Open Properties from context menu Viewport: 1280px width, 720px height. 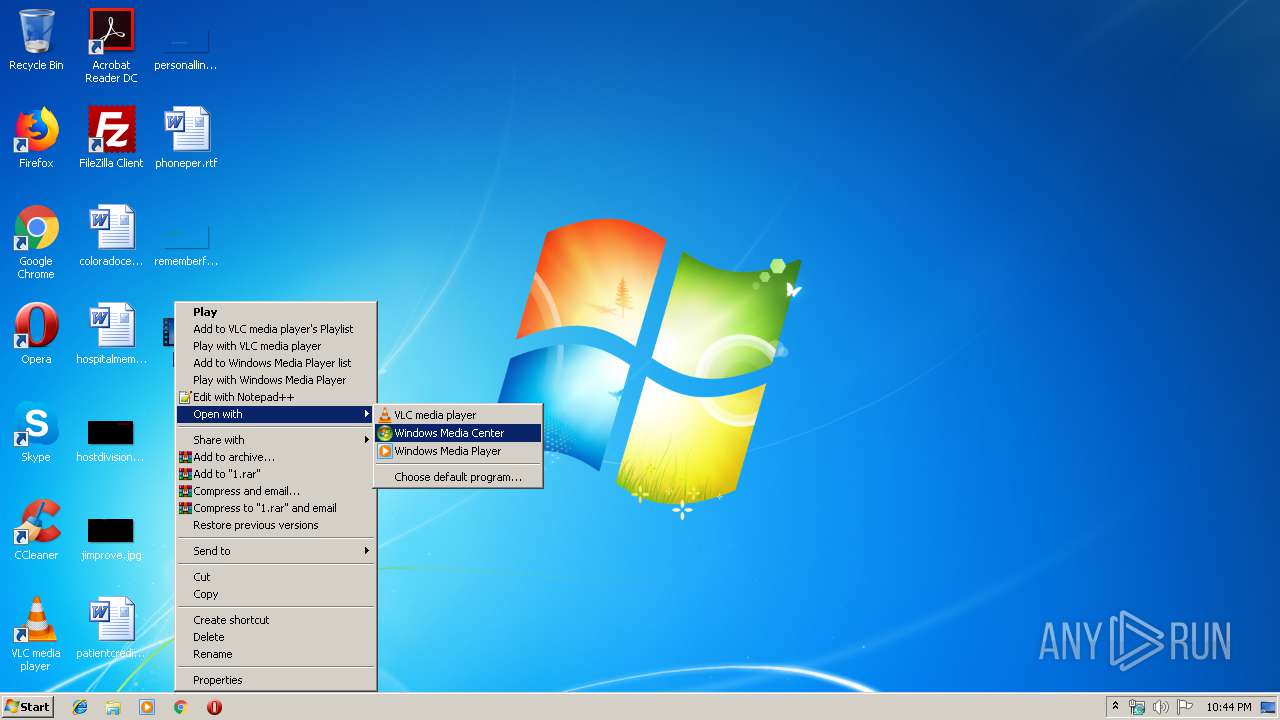(x=276, y=680)
